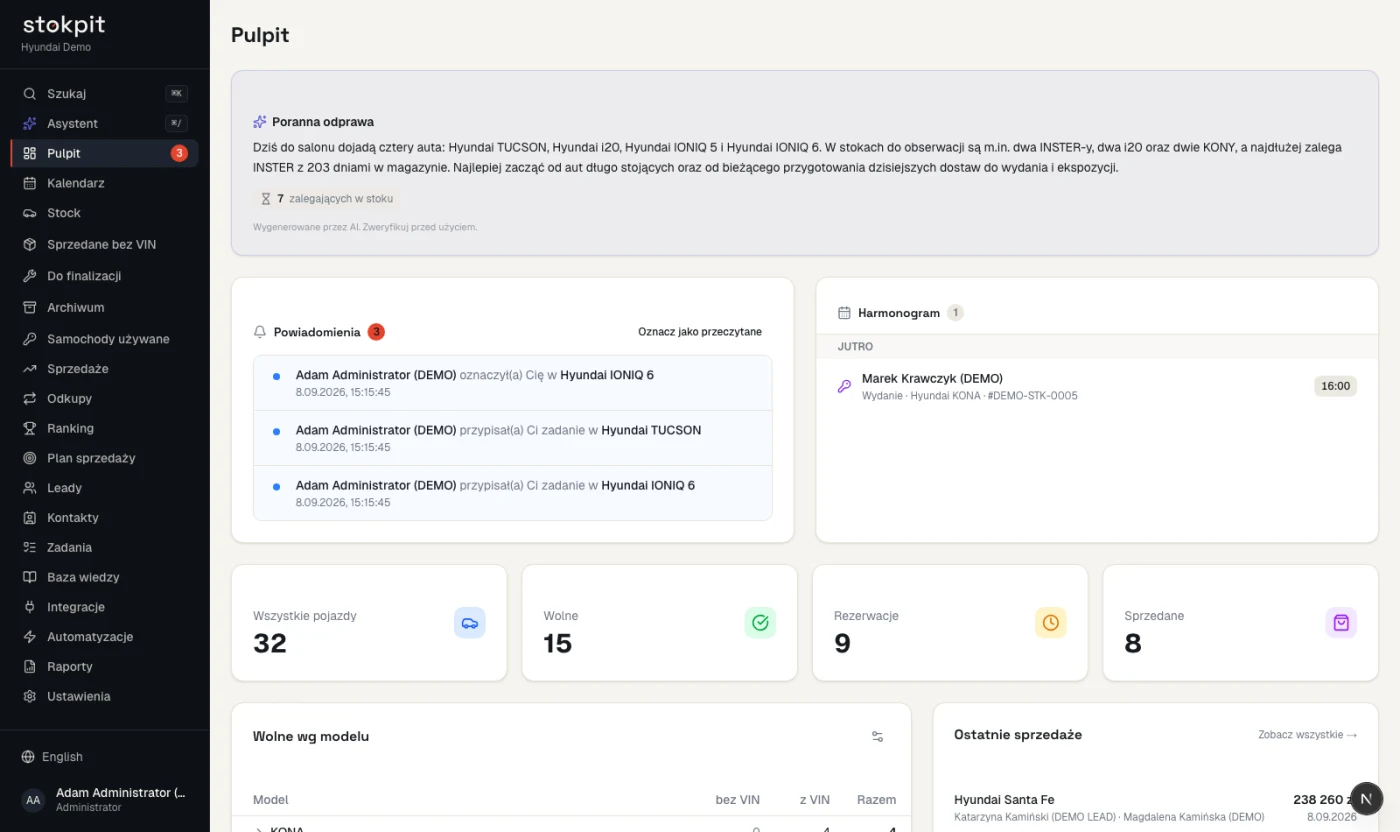
Task: Select the key icon for Samochody używane
Action: (29, 339)
